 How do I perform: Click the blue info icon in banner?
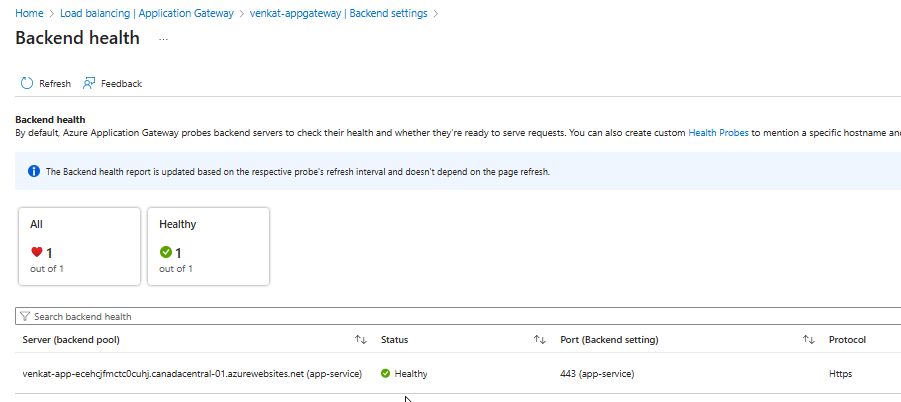tap(34, 171)
